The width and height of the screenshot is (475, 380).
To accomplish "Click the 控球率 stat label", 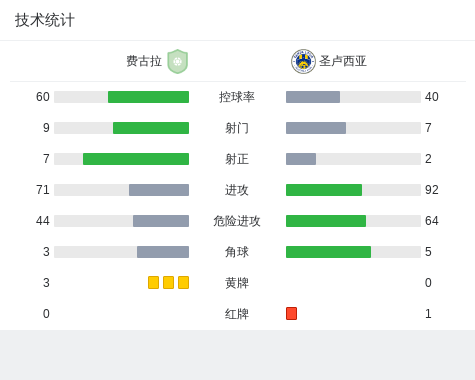I will pyautogui.click(x=237, y=97).
